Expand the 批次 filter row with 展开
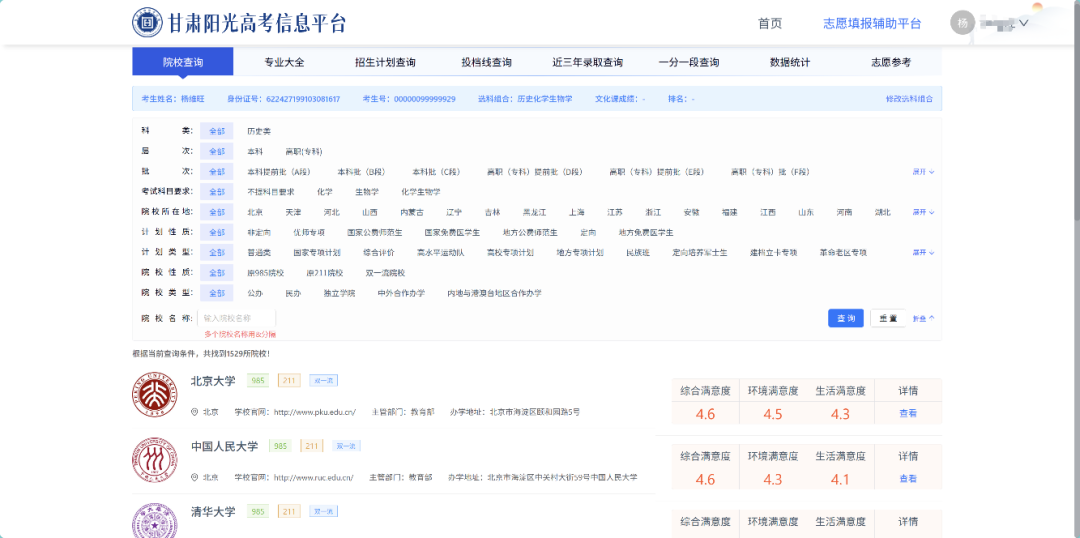The height and width of the screenshot is (538, 1080). click(922, 172)
